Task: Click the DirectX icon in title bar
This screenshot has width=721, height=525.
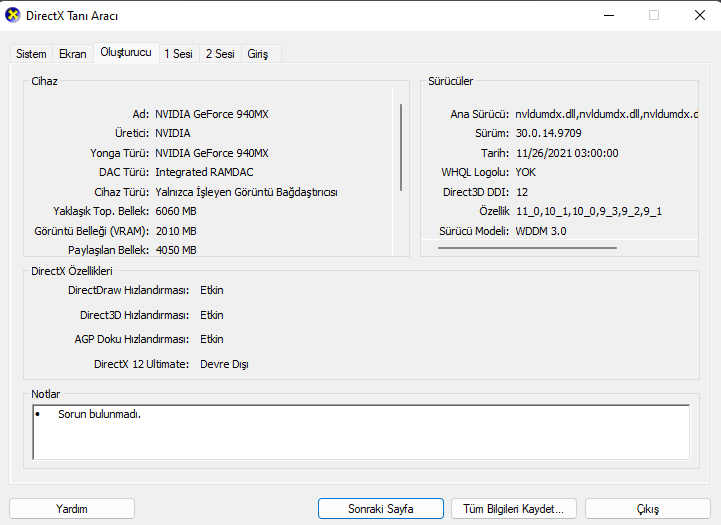Action: click(x=12, y=15)
